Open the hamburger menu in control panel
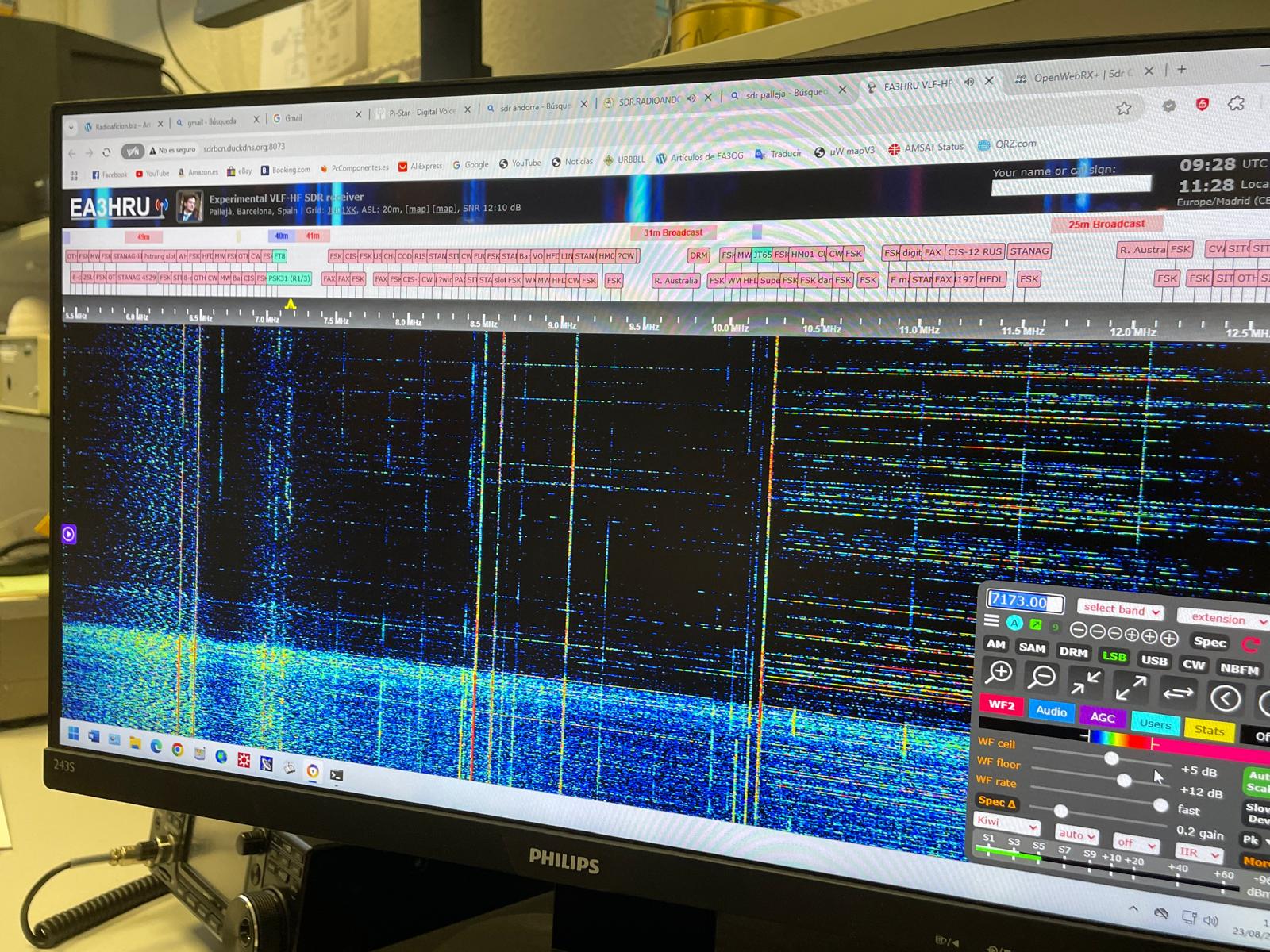This screenshot has height=952, width=1270. (x=992, y=621)
